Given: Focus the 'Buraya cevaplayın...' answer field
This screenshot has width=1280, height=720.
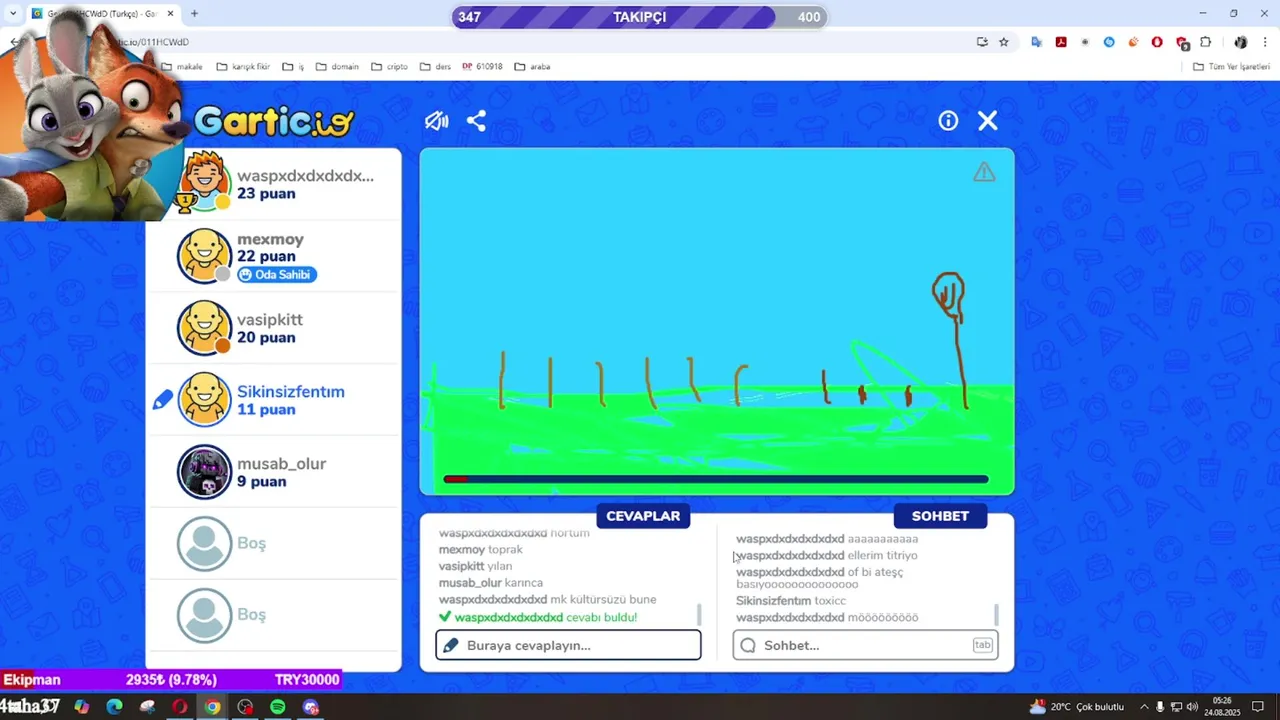Looking at the screenshot, I should (568, 645).
